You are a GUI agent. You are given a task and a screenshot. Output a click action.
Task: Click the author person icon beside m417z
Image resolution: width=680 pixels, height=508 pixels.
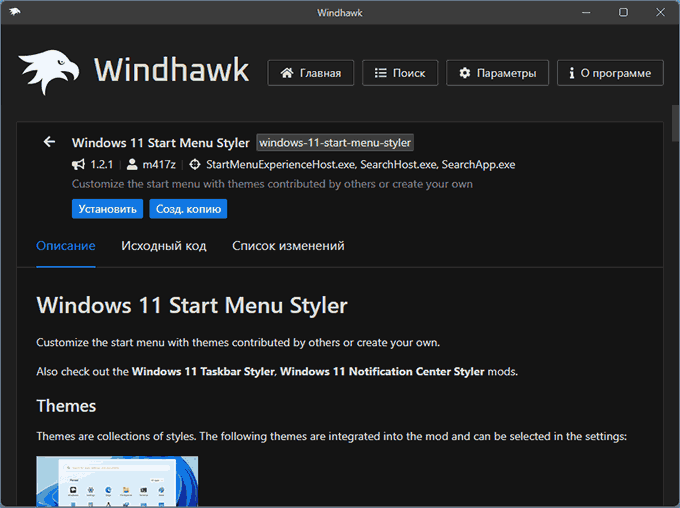tap(132, 165)
